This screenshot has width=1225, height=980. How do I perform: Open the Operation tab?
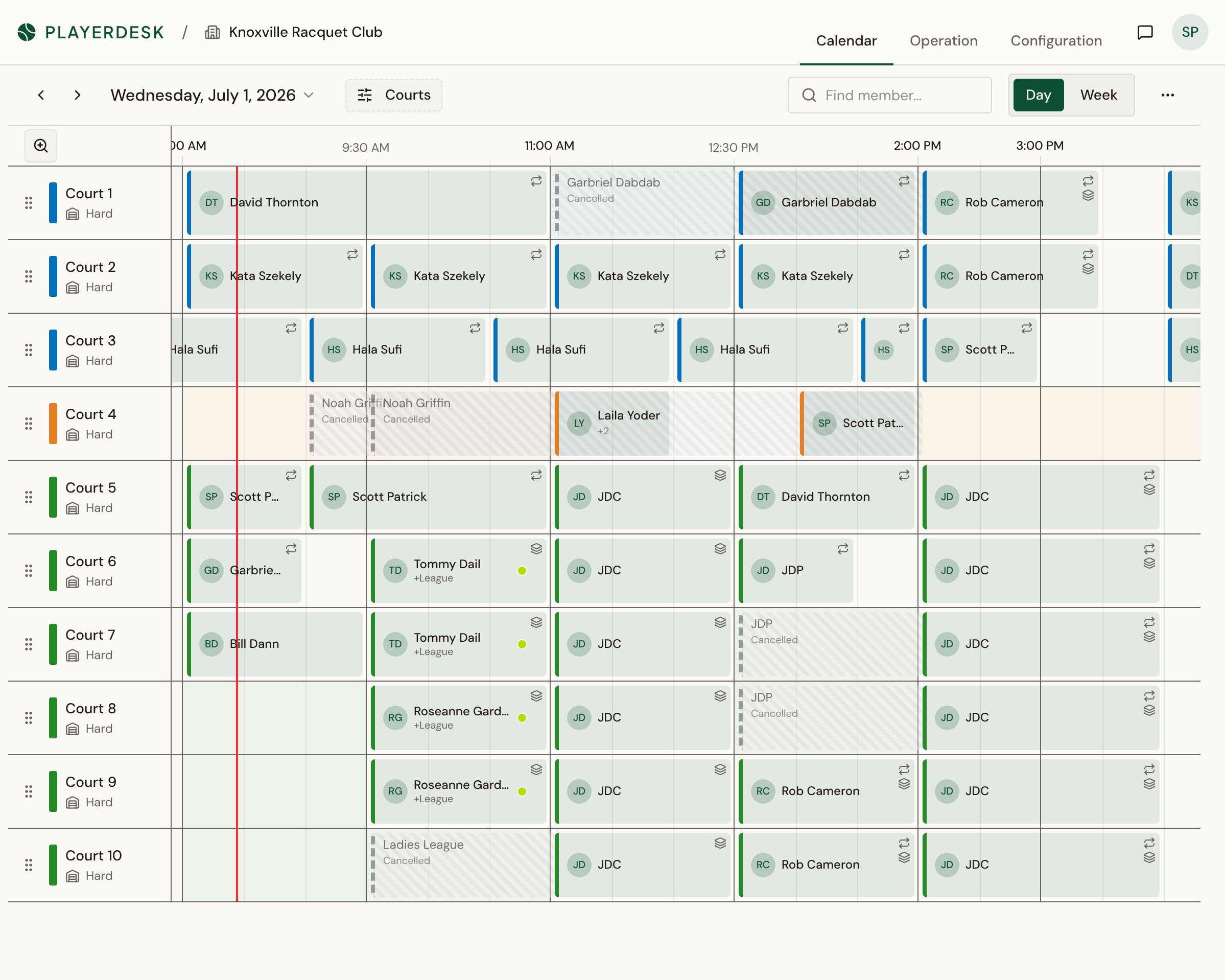click(943, 41)
